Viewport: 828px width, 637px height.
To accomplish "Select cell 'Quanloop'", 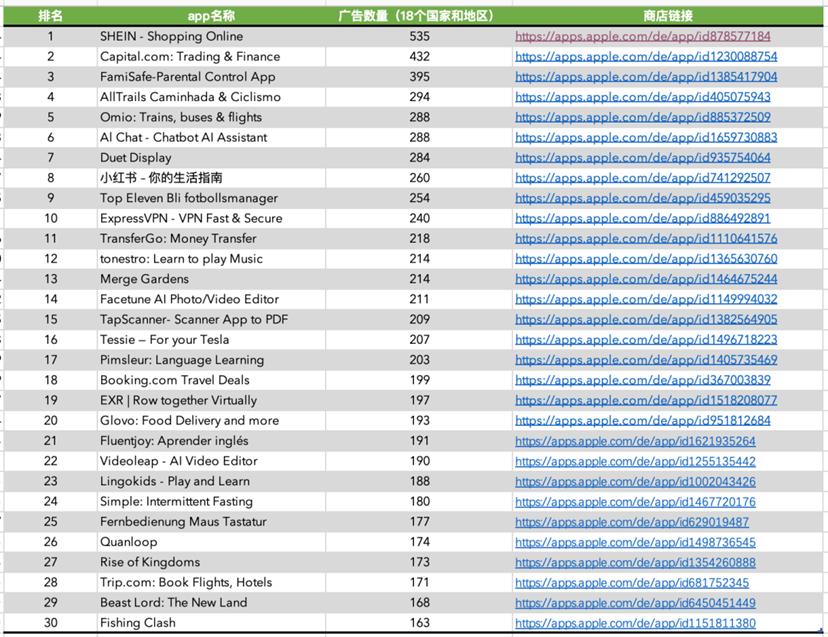I will 211,542.
